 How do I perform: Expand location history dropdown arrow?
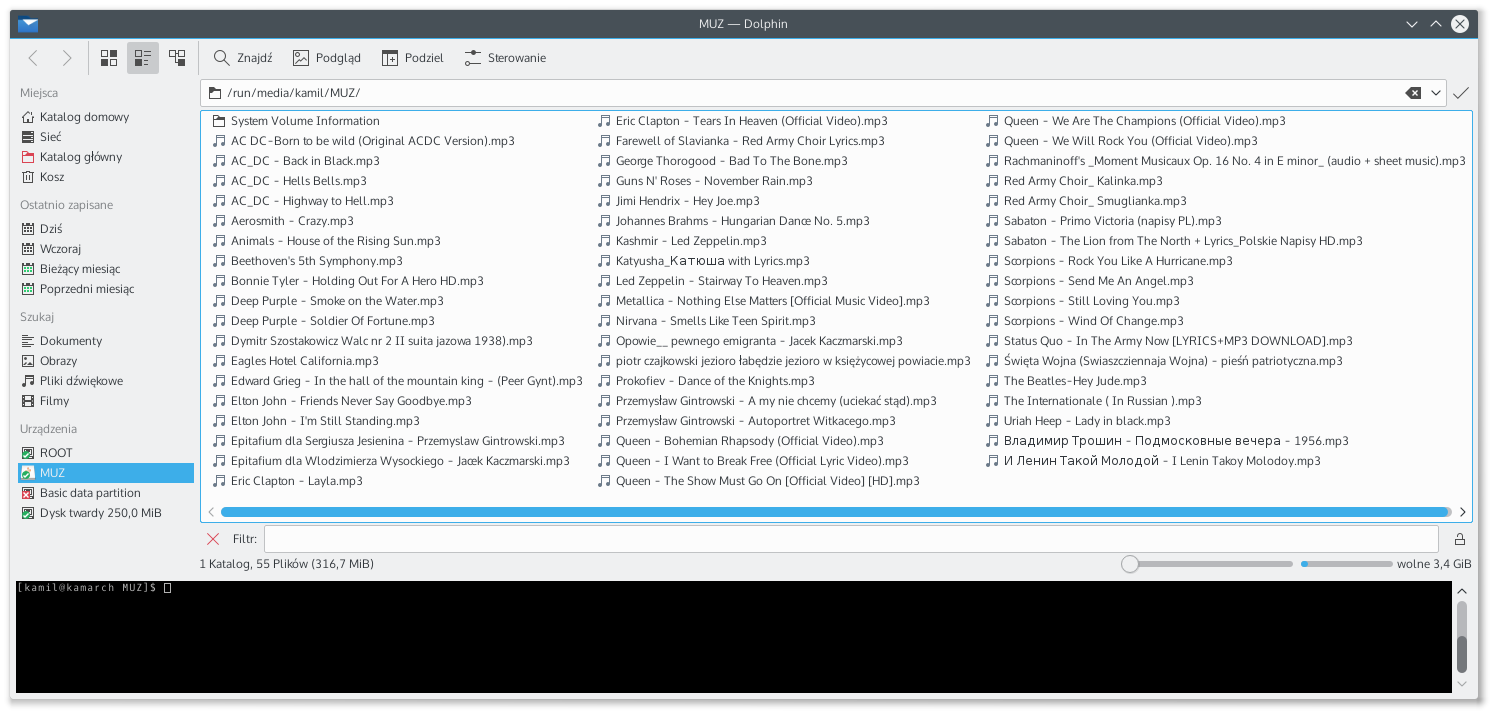click(1436, 93)
